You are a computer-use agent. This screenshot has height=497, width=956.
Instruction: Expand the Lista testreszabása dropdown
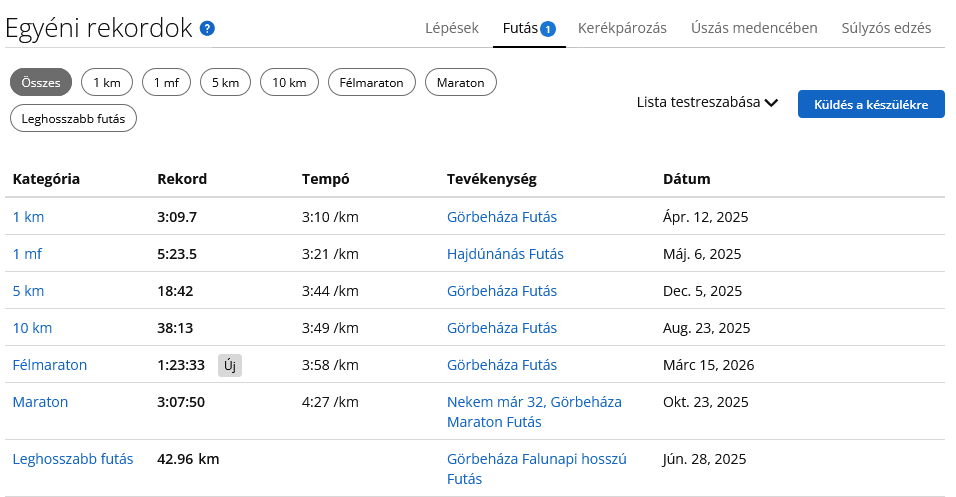click(x=698, y=102)
